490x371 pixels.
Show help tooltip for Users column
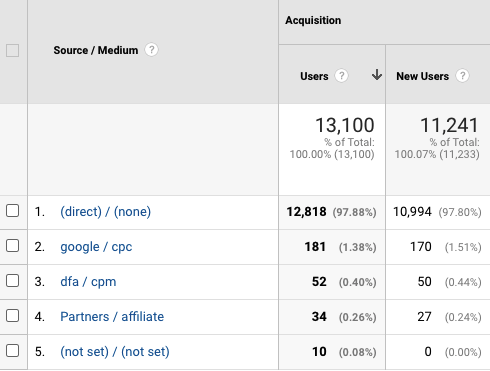point(341,76)
